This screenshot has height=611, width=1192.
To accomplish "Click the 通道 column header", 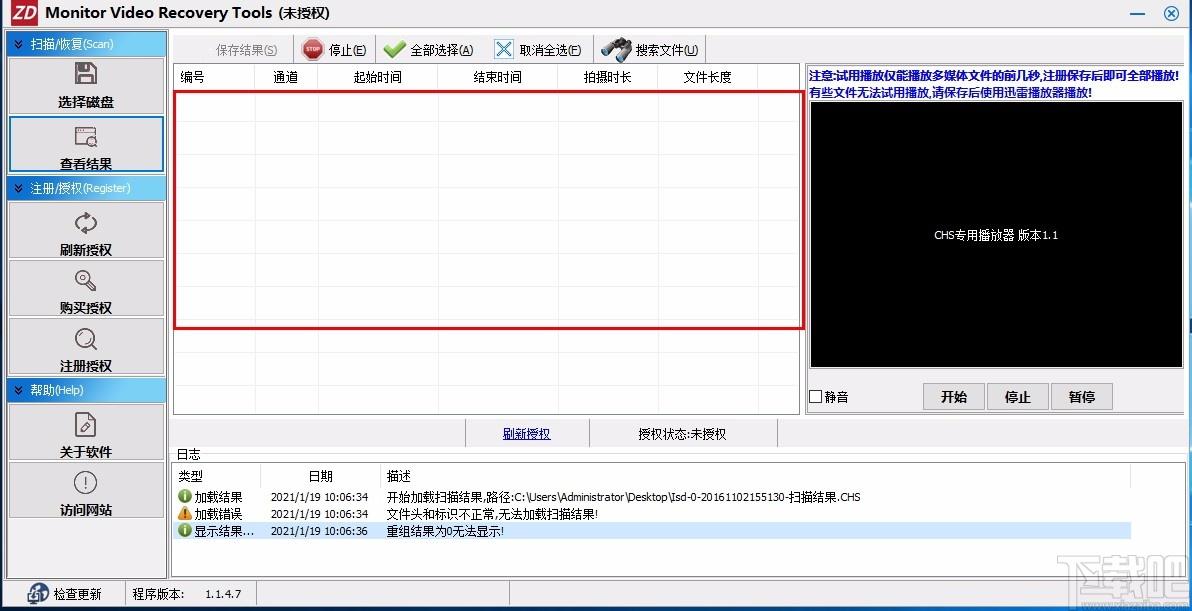I will coord(286,77).
